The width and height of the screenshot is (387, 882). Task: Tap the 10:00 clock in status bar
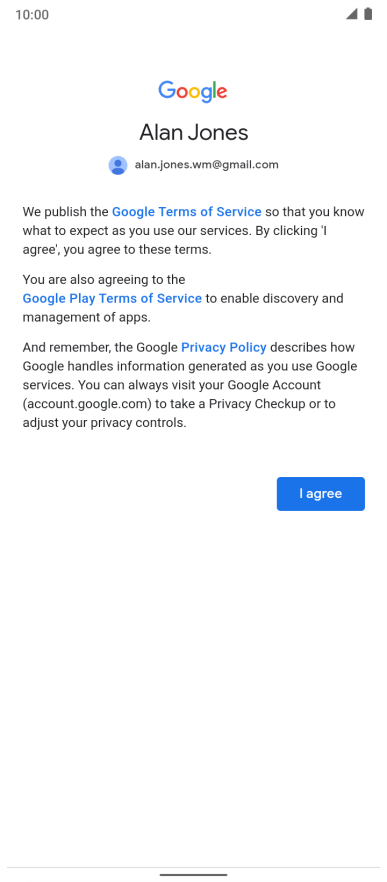[x=32, y=15]
